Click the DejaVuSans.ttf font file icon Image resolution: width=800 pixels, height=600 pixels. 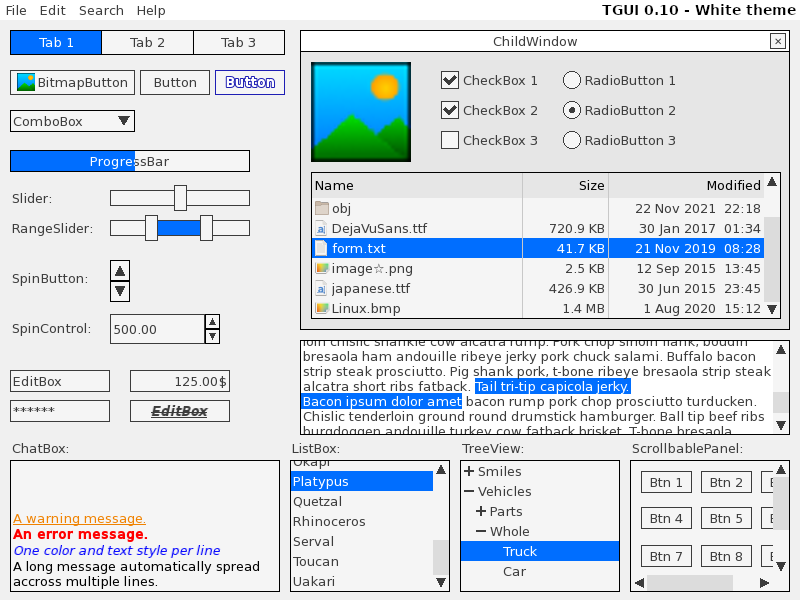click(320, 228)
